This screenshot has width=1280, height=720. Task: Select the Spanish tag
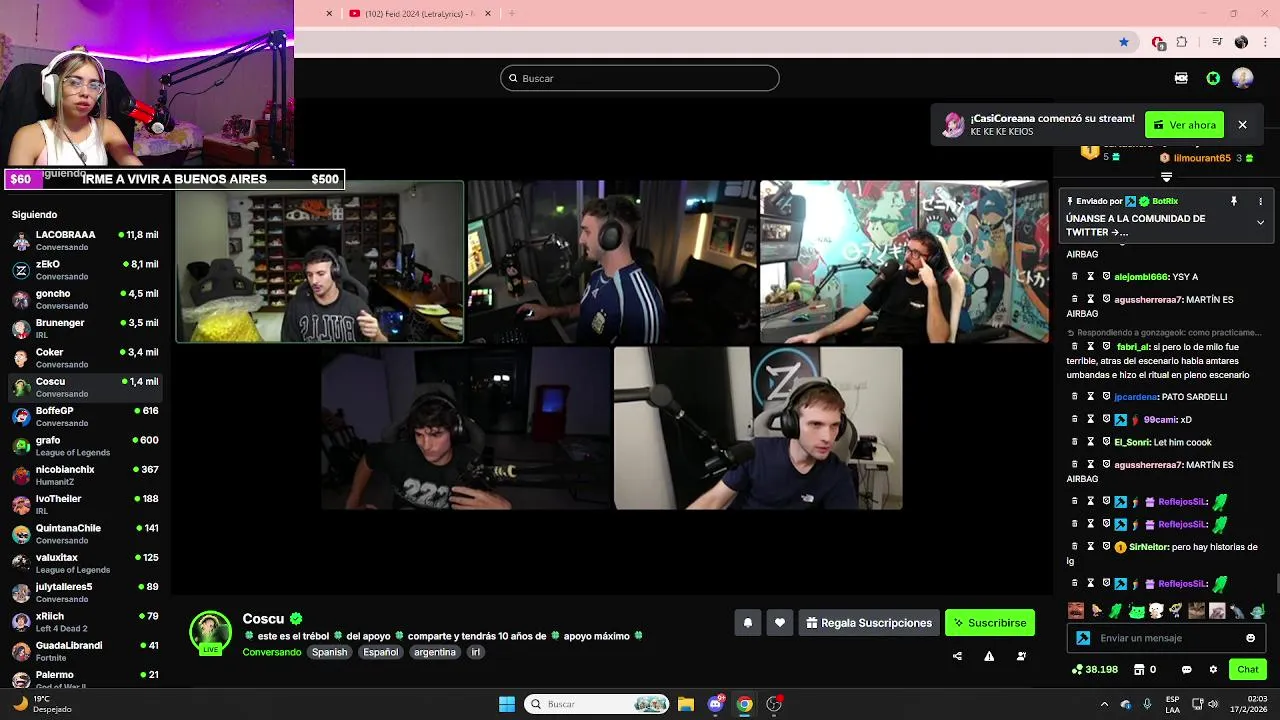(329, 652)
